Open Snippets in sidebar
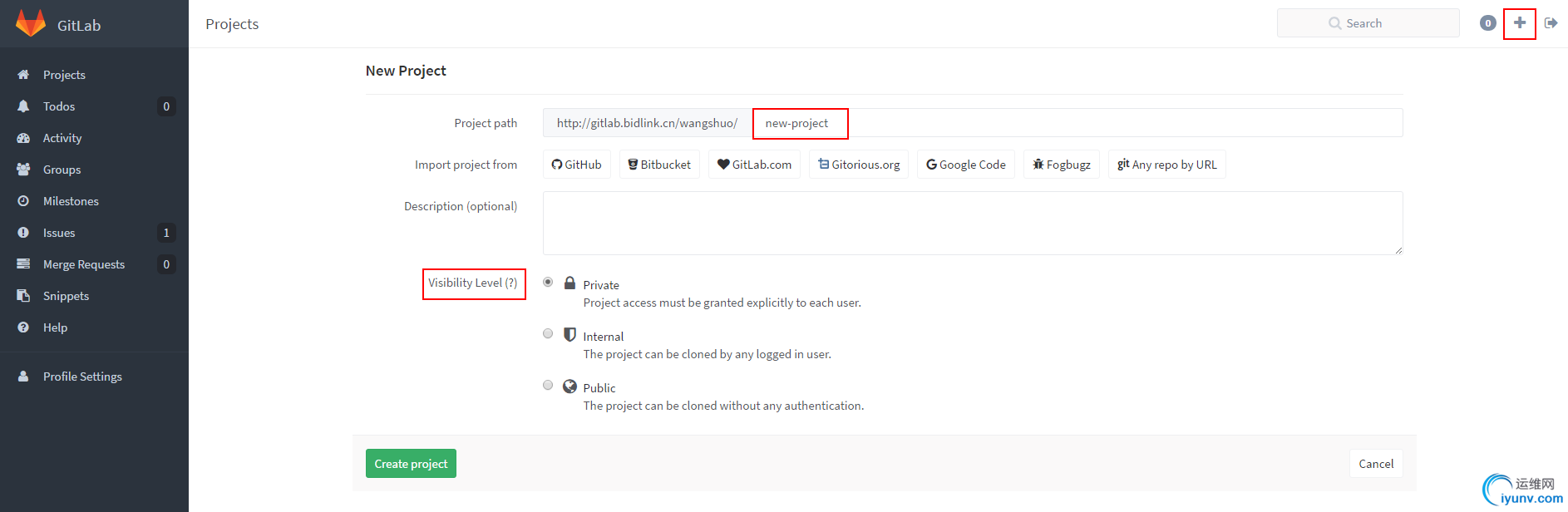 [66, 296]
